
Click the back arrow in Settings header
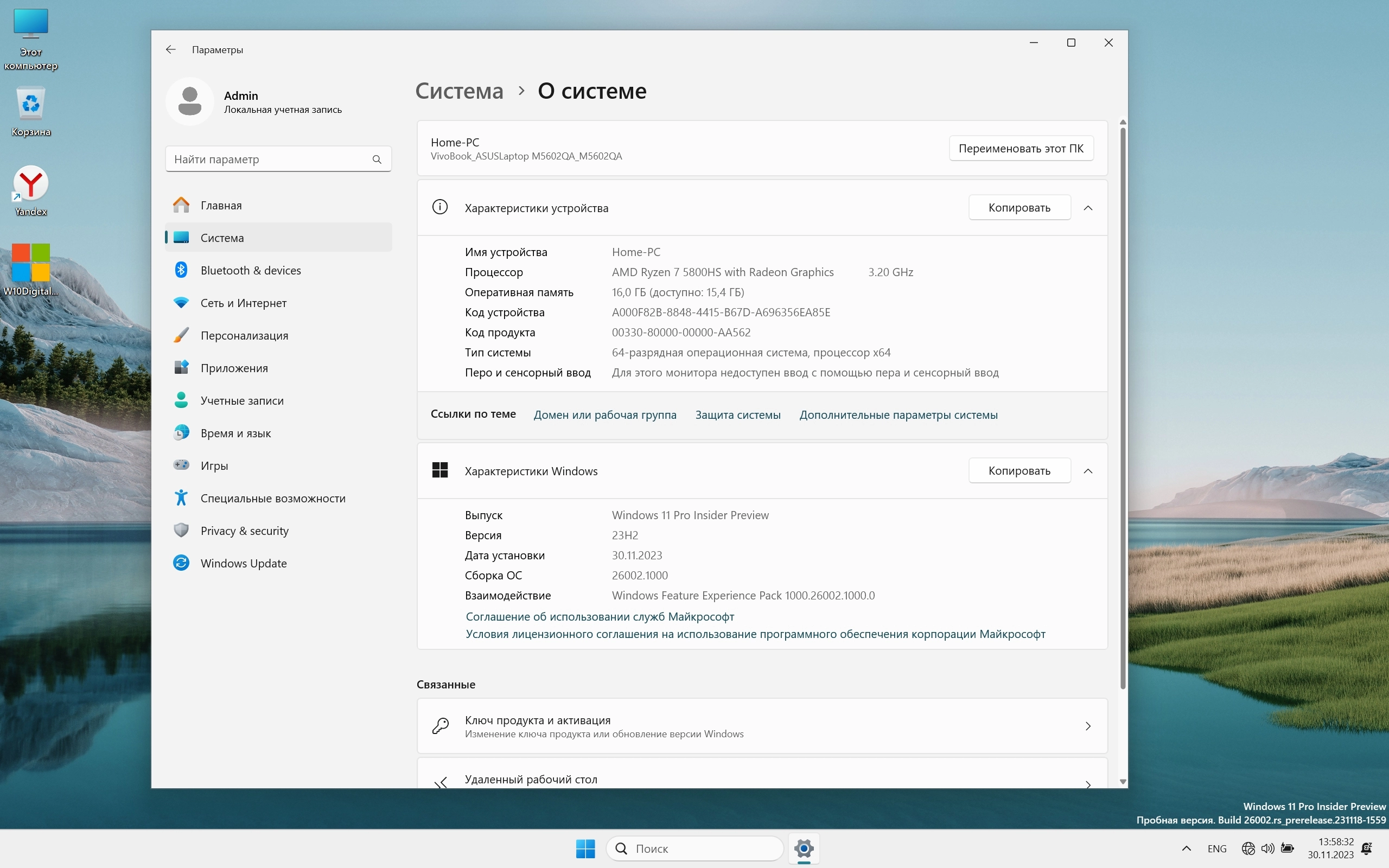pos(170,49)
